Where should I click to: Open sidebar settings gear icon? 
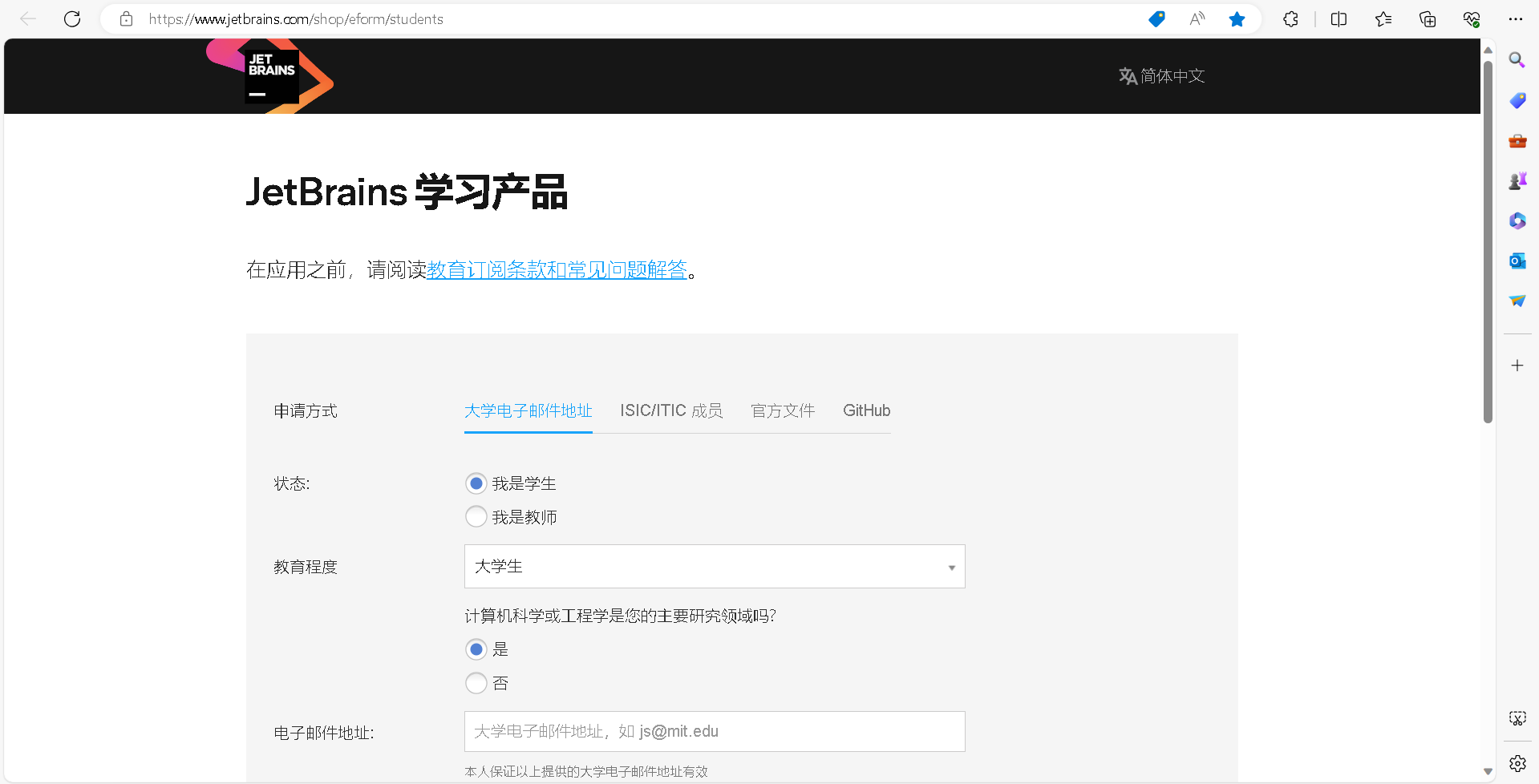1517,763
